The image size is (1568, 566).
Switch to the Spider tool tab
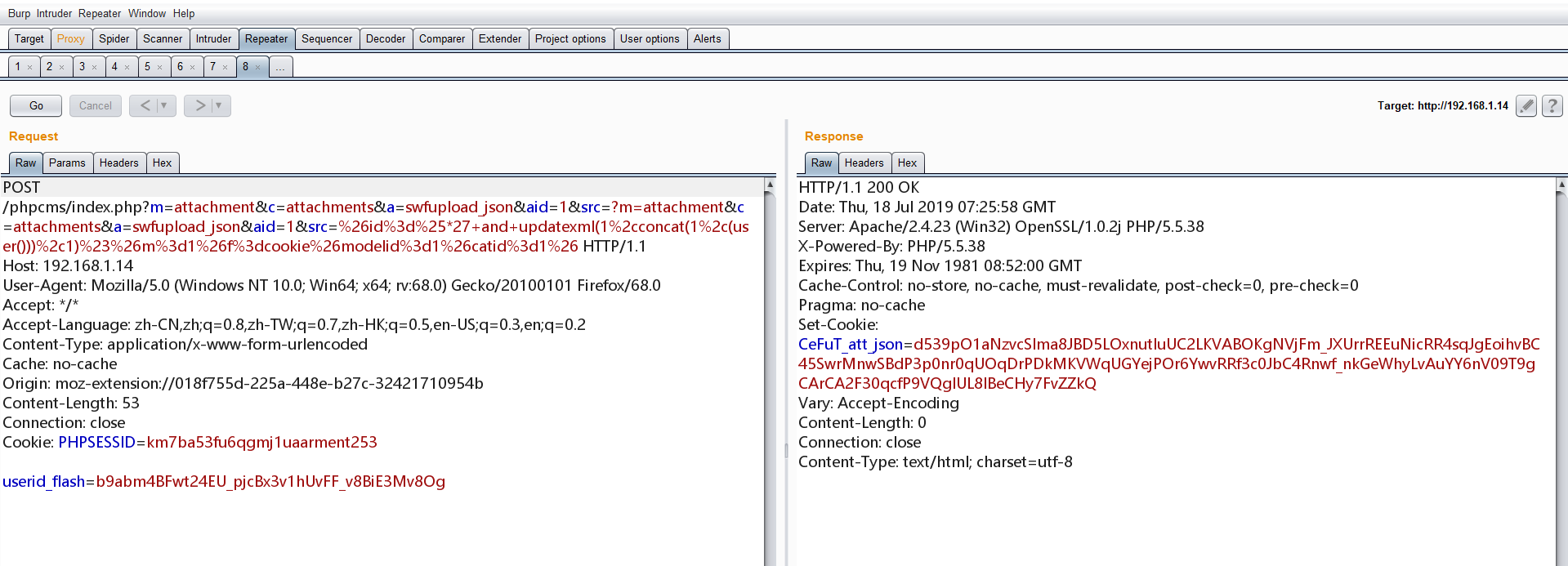point(114,38)
